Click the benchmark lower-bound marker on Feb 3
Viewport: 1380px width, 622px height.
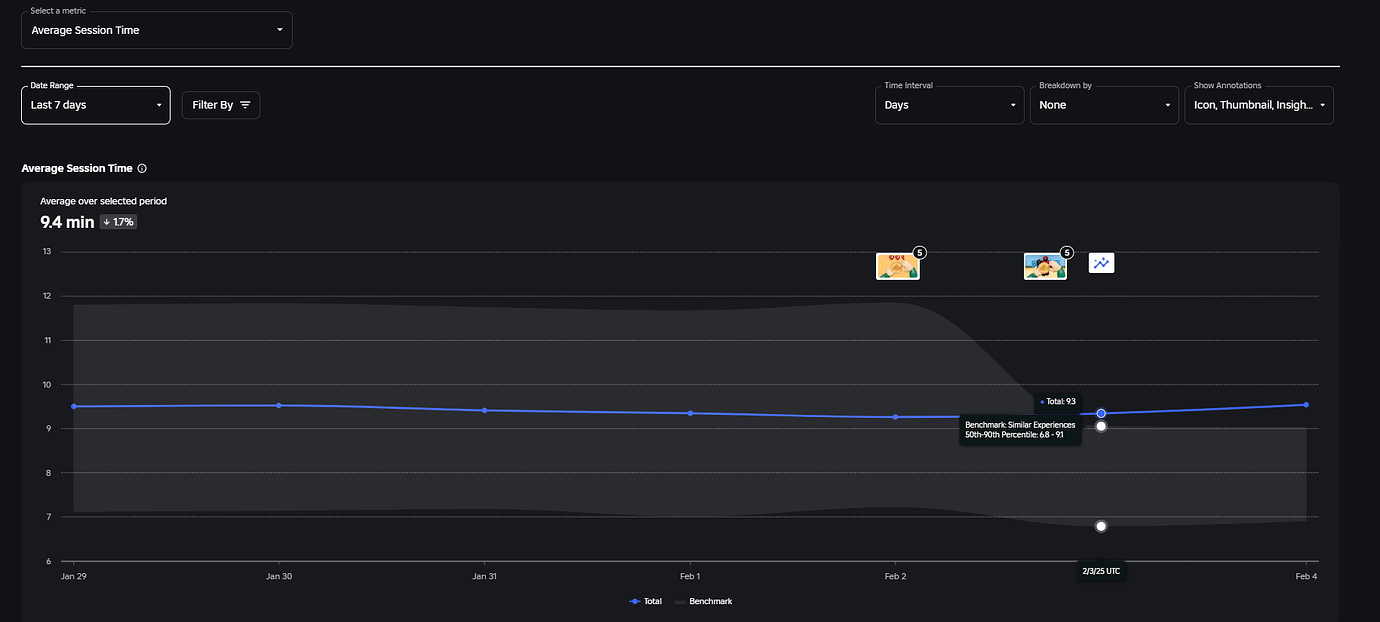(1101, 526)
